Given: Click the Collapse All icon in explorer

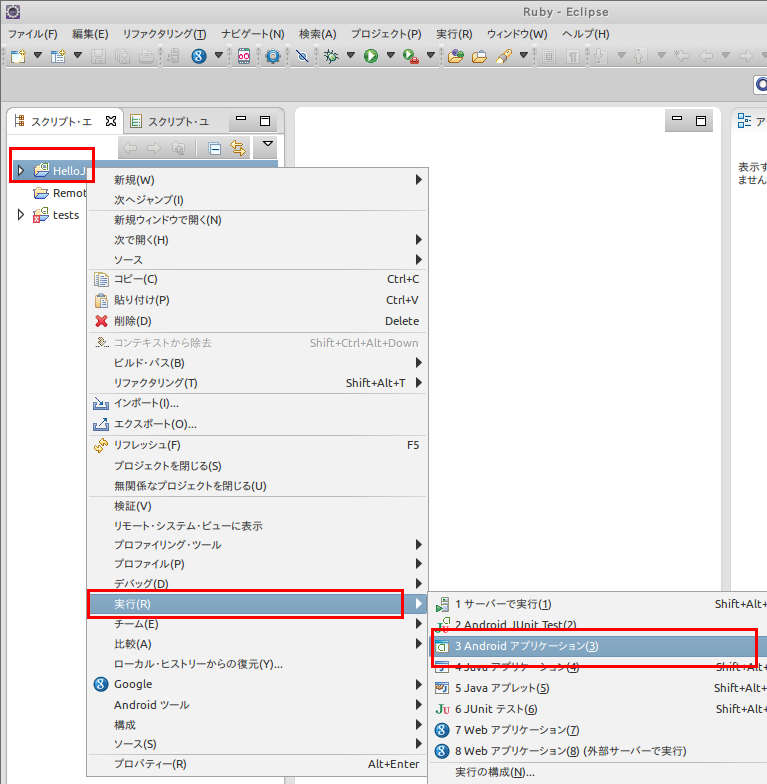Looking at the screenshot, I should [x=215, y=148].
